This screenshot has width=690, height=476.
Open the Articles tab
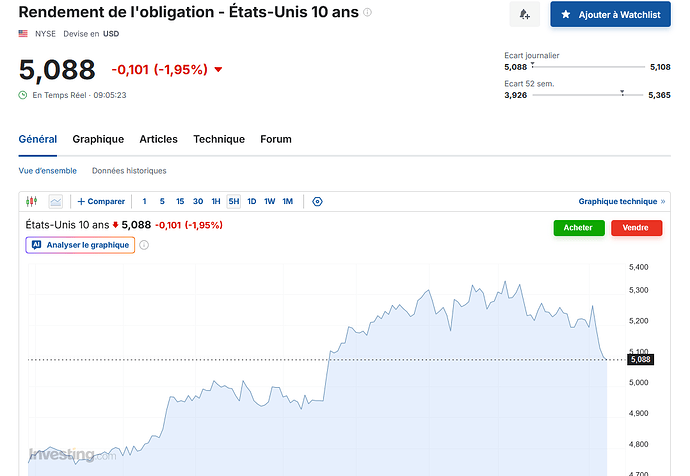[x=158, y=139]
